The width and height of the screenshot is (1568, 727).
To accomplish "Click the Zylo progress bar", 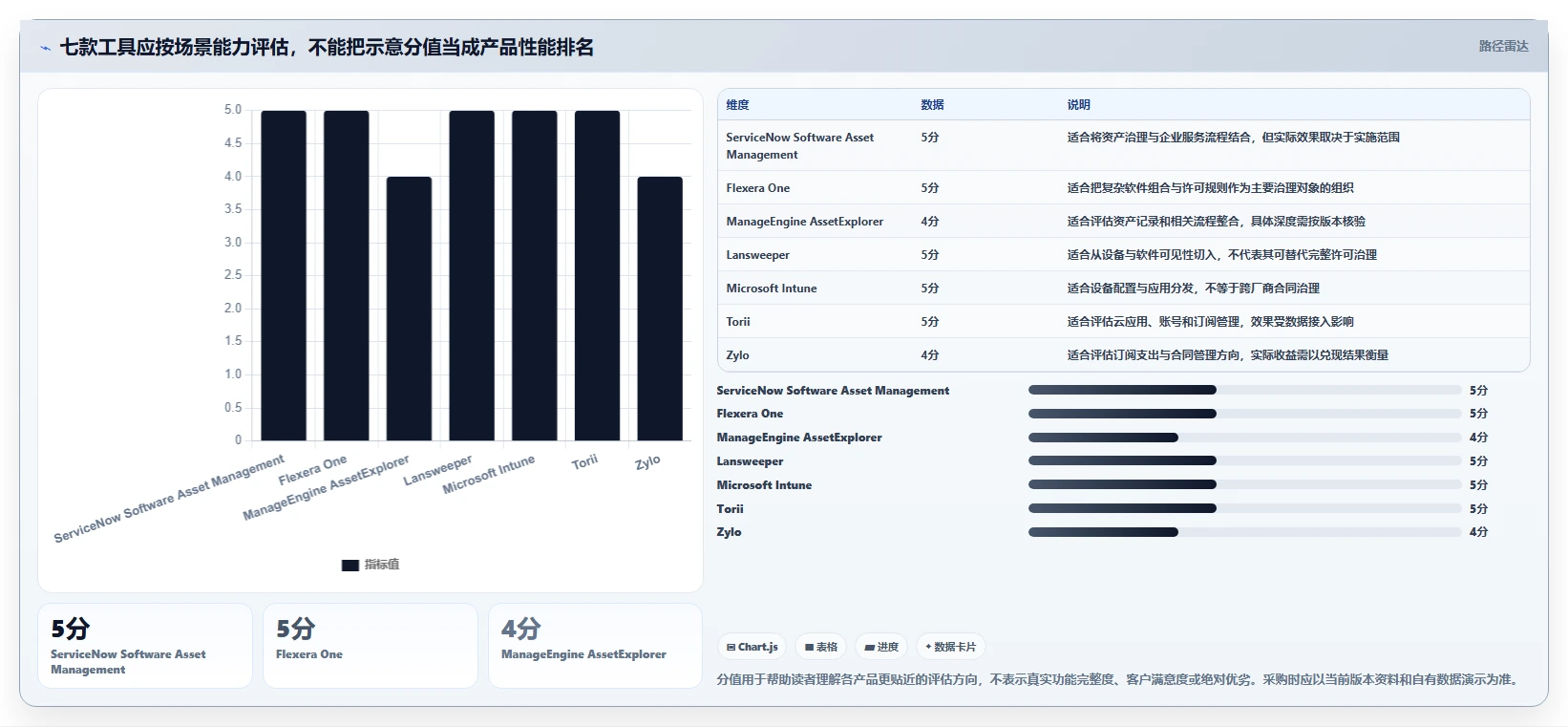I will (1245, 532).
